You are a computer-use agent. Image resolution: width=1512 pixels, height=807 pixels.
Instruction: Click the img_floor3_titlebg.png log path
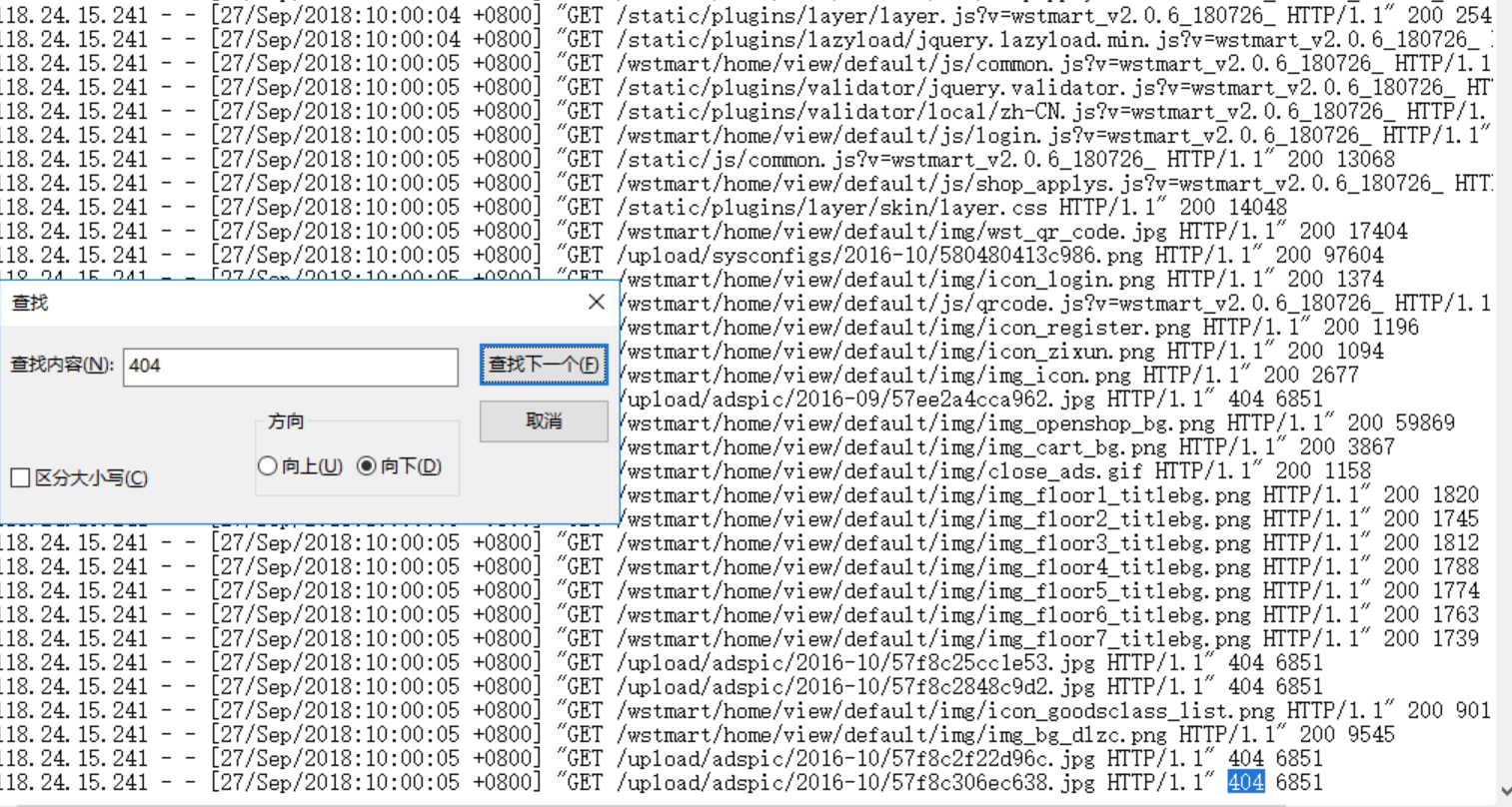[933, 542]
